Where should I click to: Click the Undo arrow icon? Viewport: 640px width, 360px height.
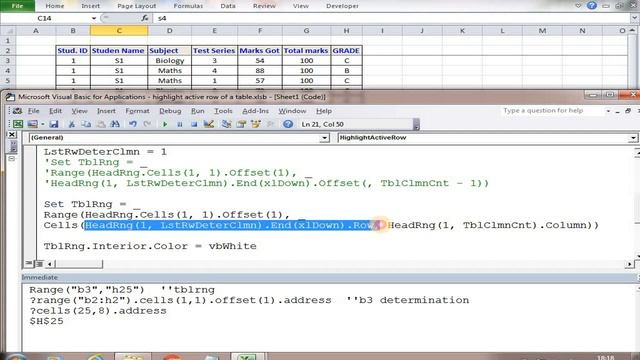(x=133, y=124)
